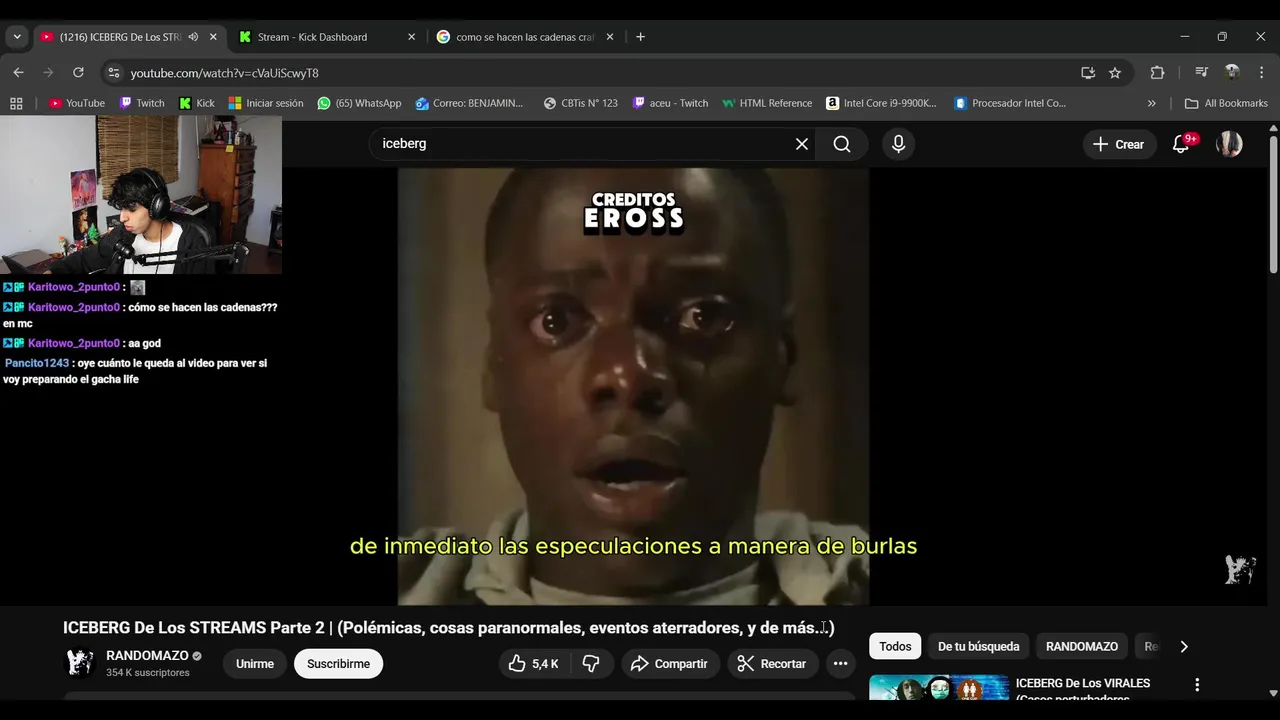Image resolution: width=1280 pixels, height=720 pixels.
Task: Open the All Bookmarks folder
Action: (x=1225, y=103)
